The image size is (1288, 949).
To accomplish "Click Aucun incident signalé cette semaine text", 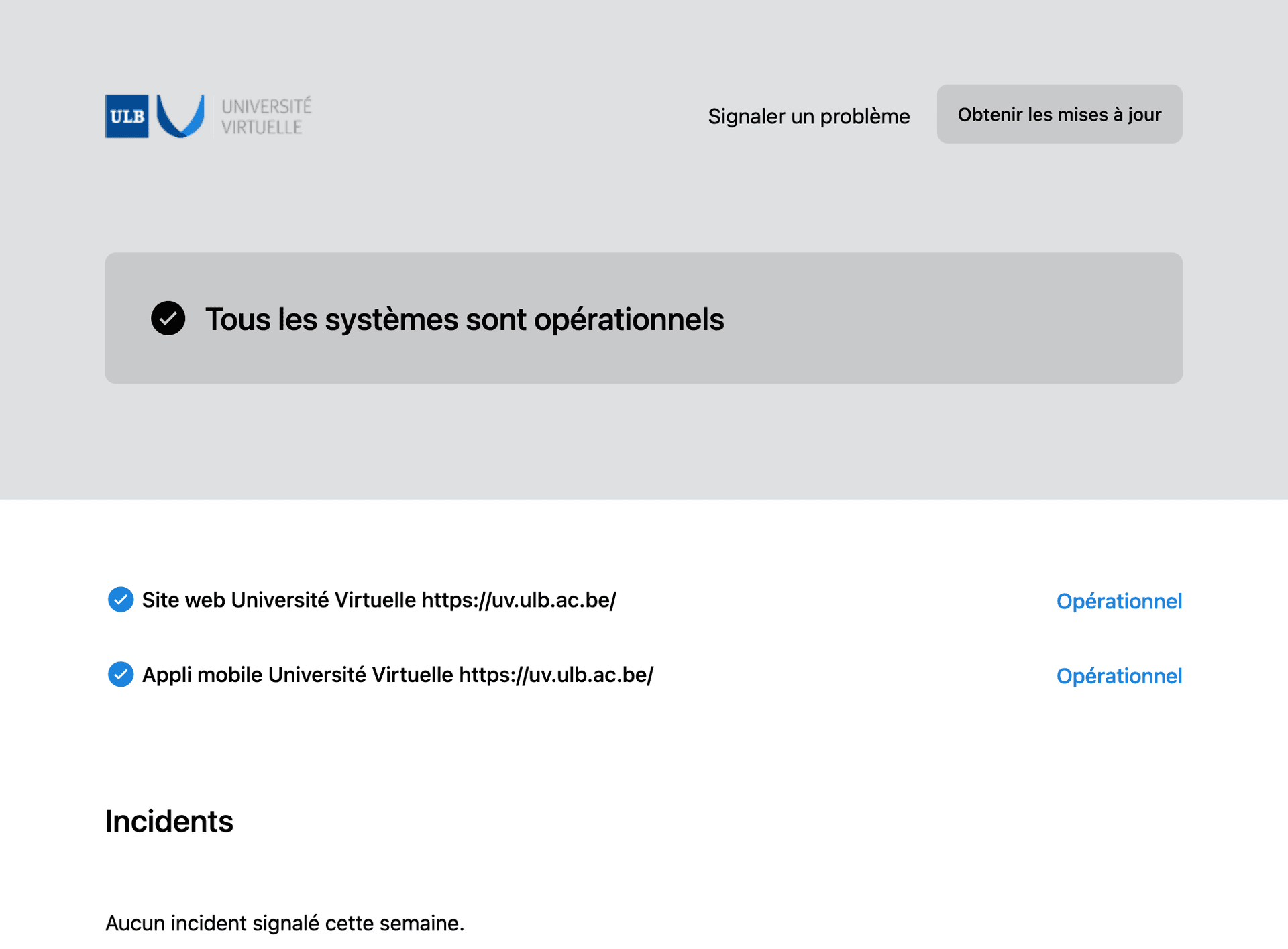I will (x=284, y=923).
